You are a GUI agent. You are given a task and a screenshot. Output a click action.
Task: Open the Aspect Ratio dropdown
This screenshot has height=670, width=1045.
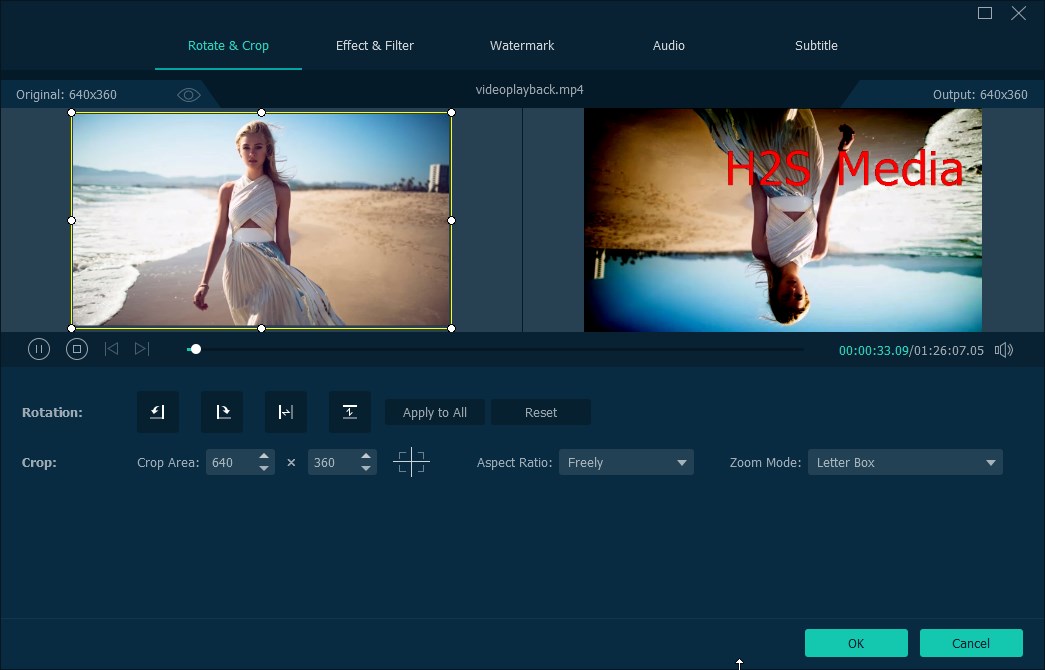[626, 462]
